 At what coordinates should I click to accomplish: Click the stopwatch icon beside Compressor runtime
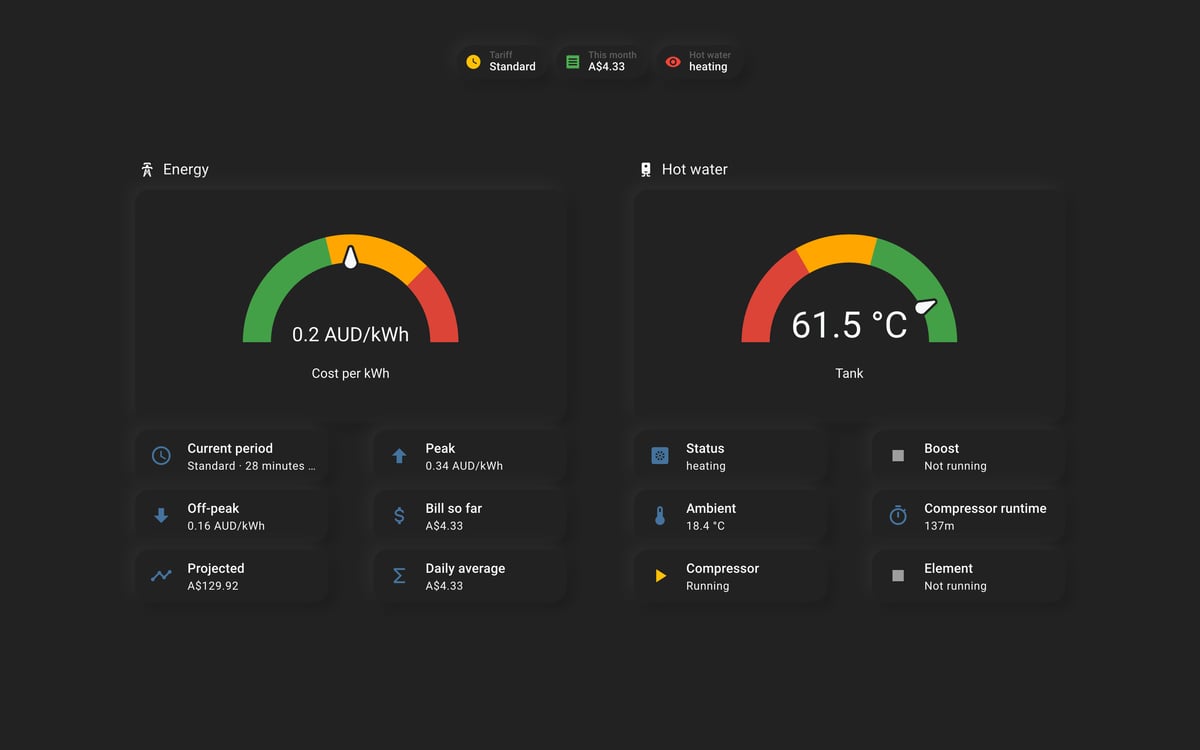[x=898, y=516]
